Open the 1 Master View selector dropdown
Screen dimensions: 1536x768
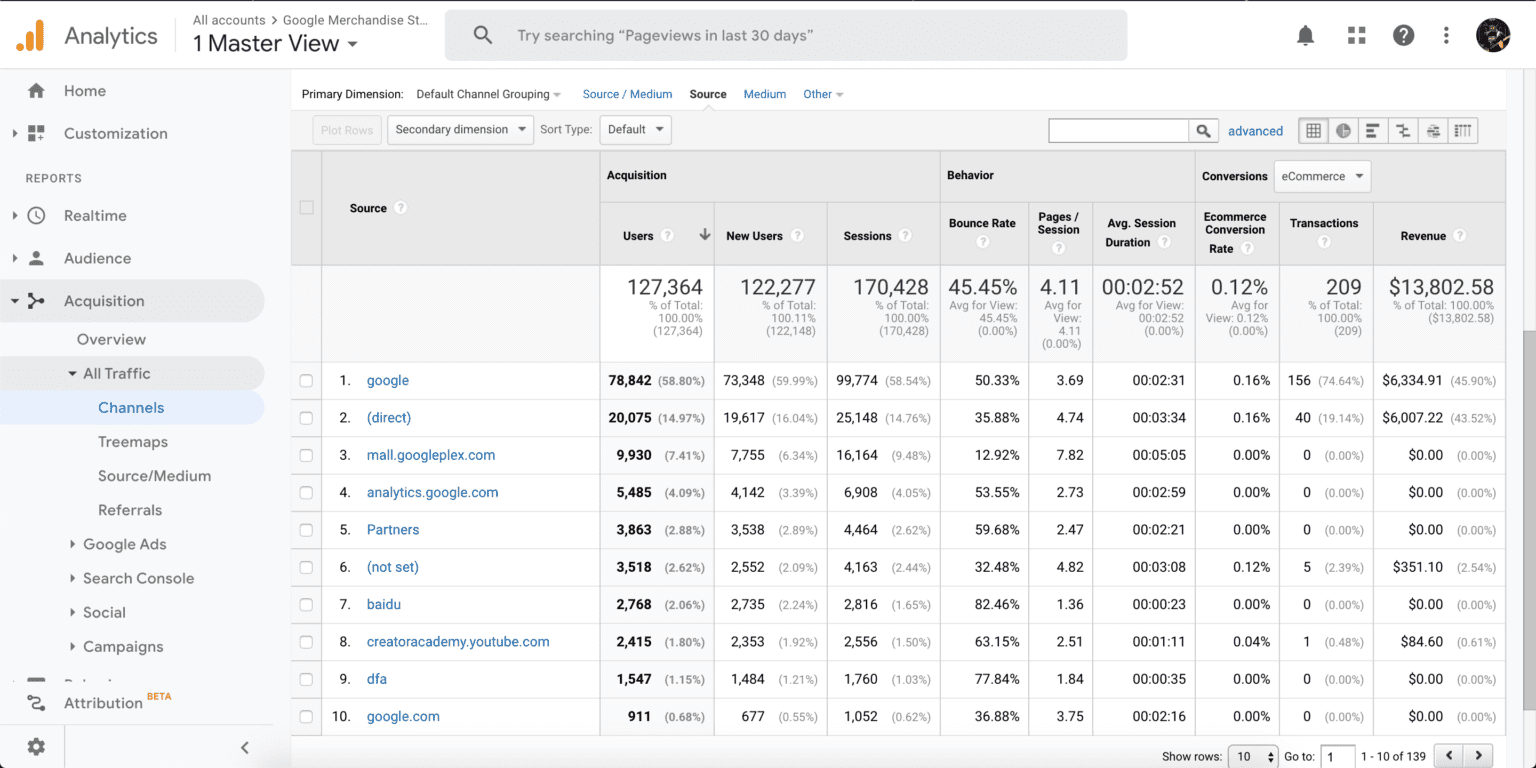tap(275, 44)
